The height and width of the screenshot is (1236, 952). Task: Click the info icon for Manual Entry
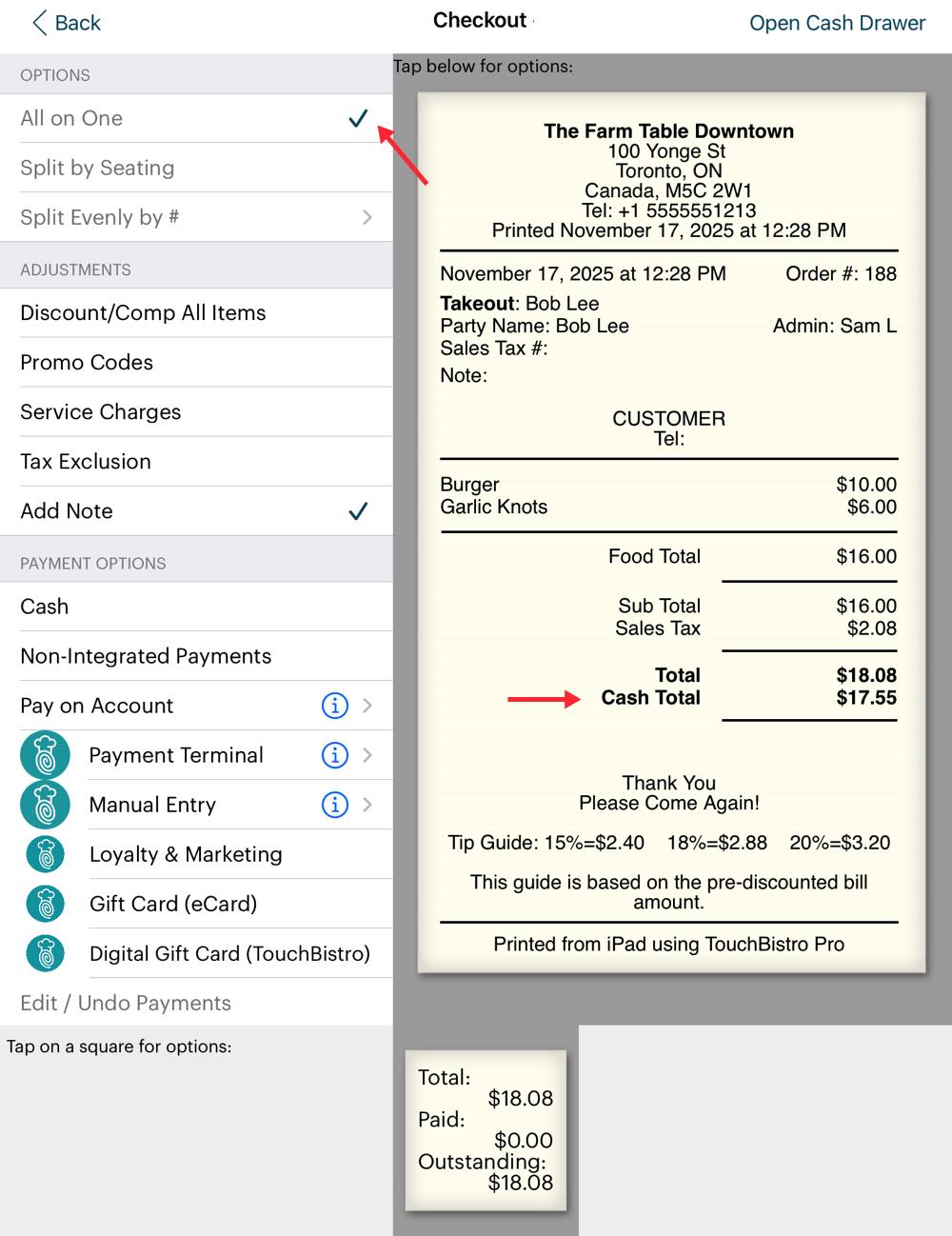(335, 805)
